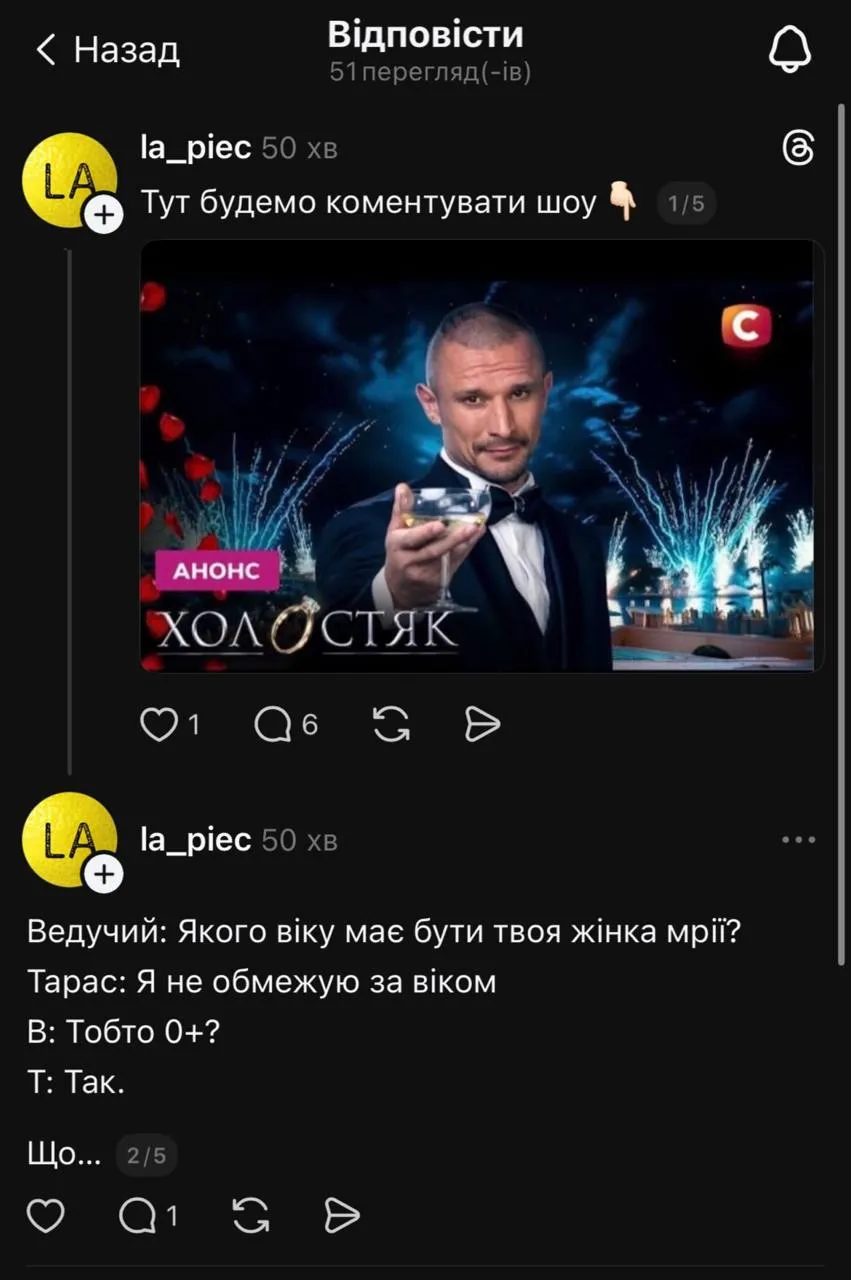
Task: Repost the second post
Action: pos(250,1215)
